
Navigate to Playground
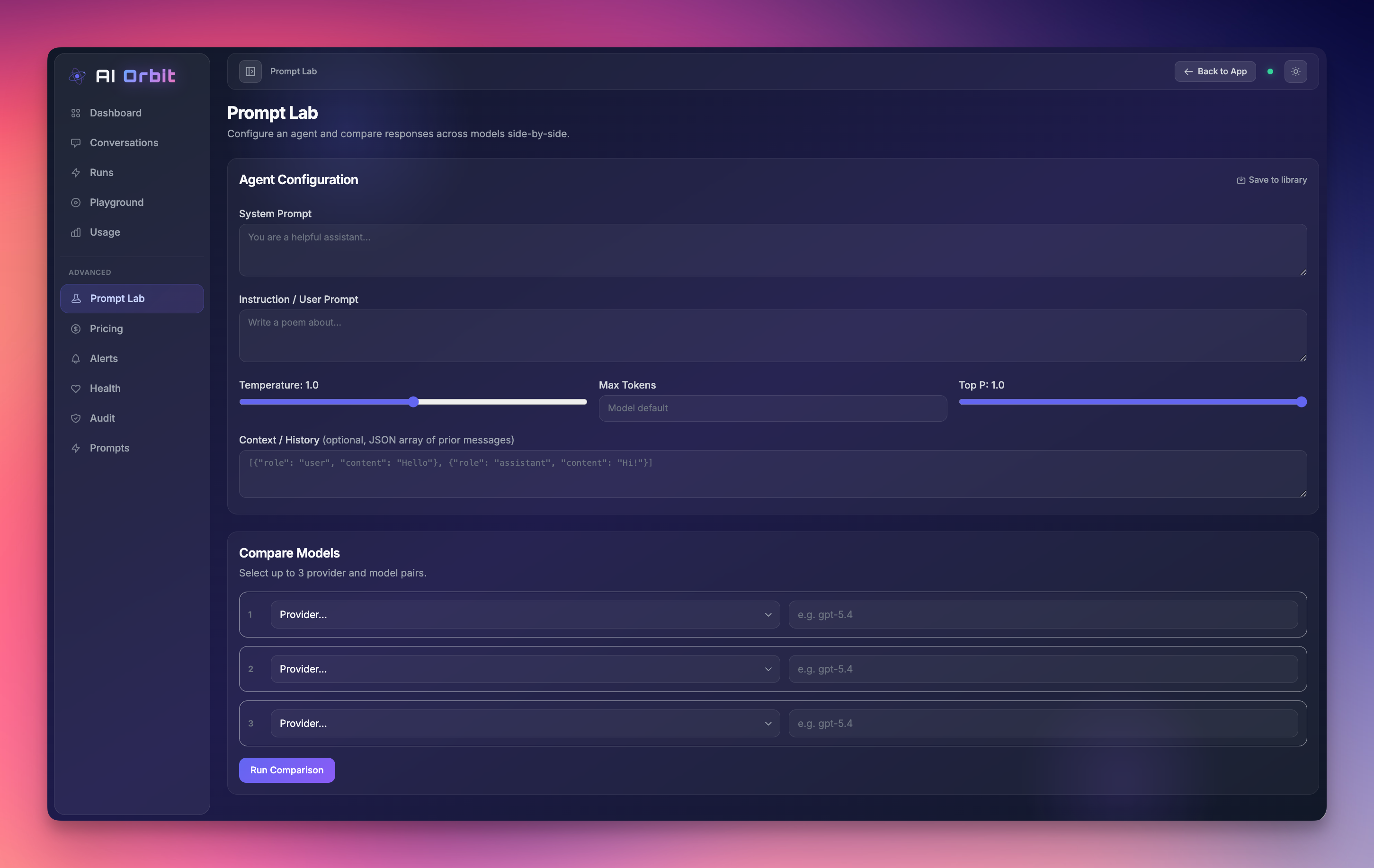pos(132,203)
